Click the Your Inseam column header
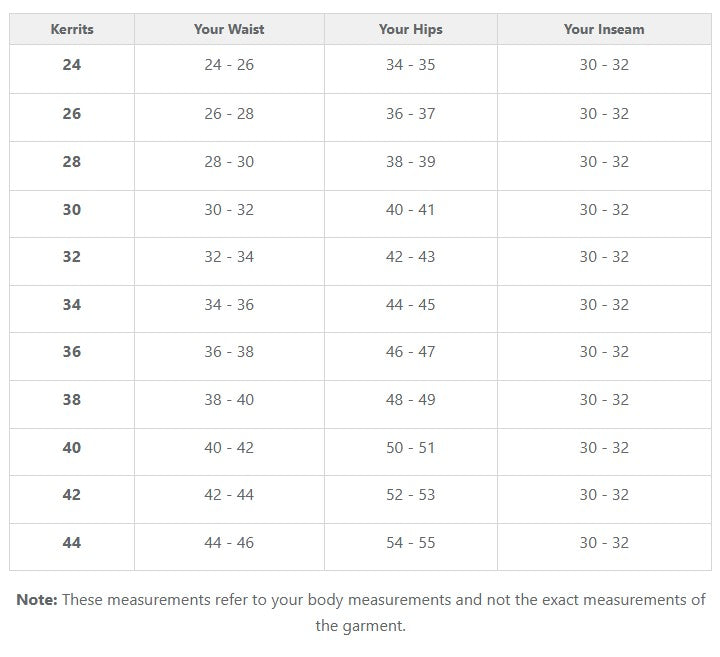This screenshot has height=657, width=720. [x=604, y=29]
